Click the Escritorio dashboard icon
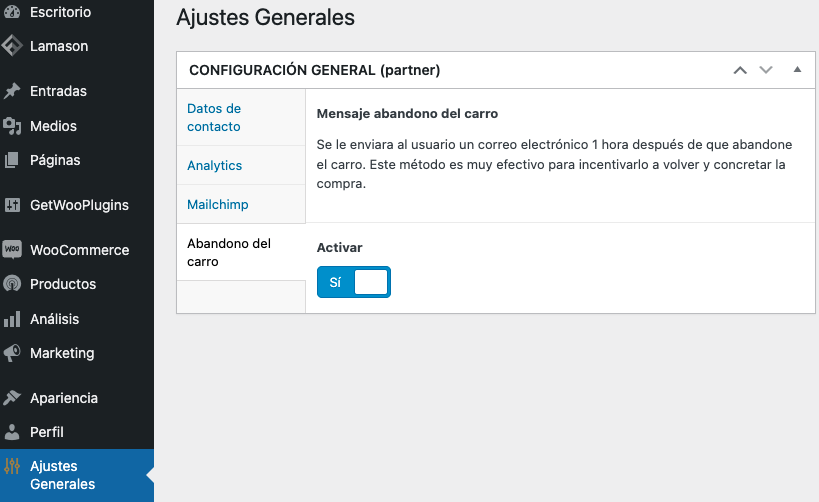 [x=12, y=12]
